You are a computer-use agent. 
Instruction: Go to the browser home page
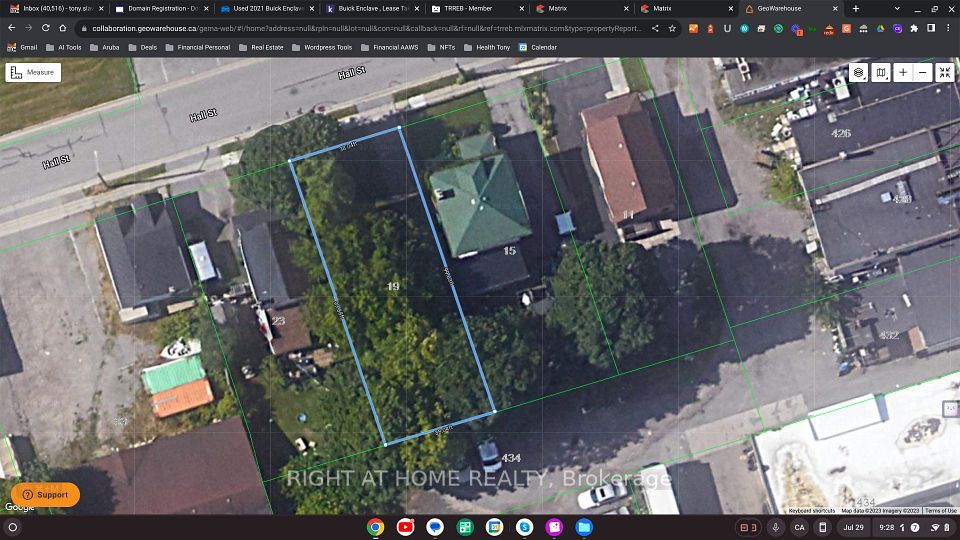pyautogui.click(x=62, y=28)
